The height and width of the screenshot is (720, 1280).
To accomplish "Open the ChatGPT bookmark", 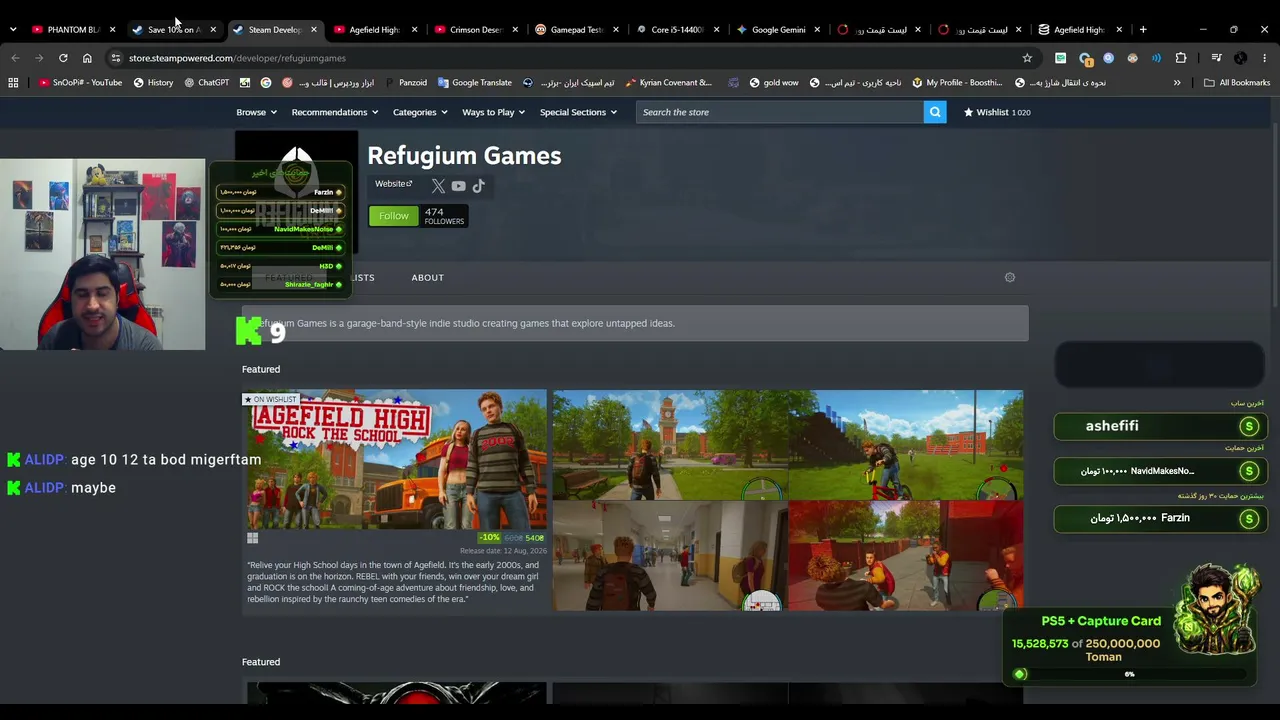I will click(207, 83).
